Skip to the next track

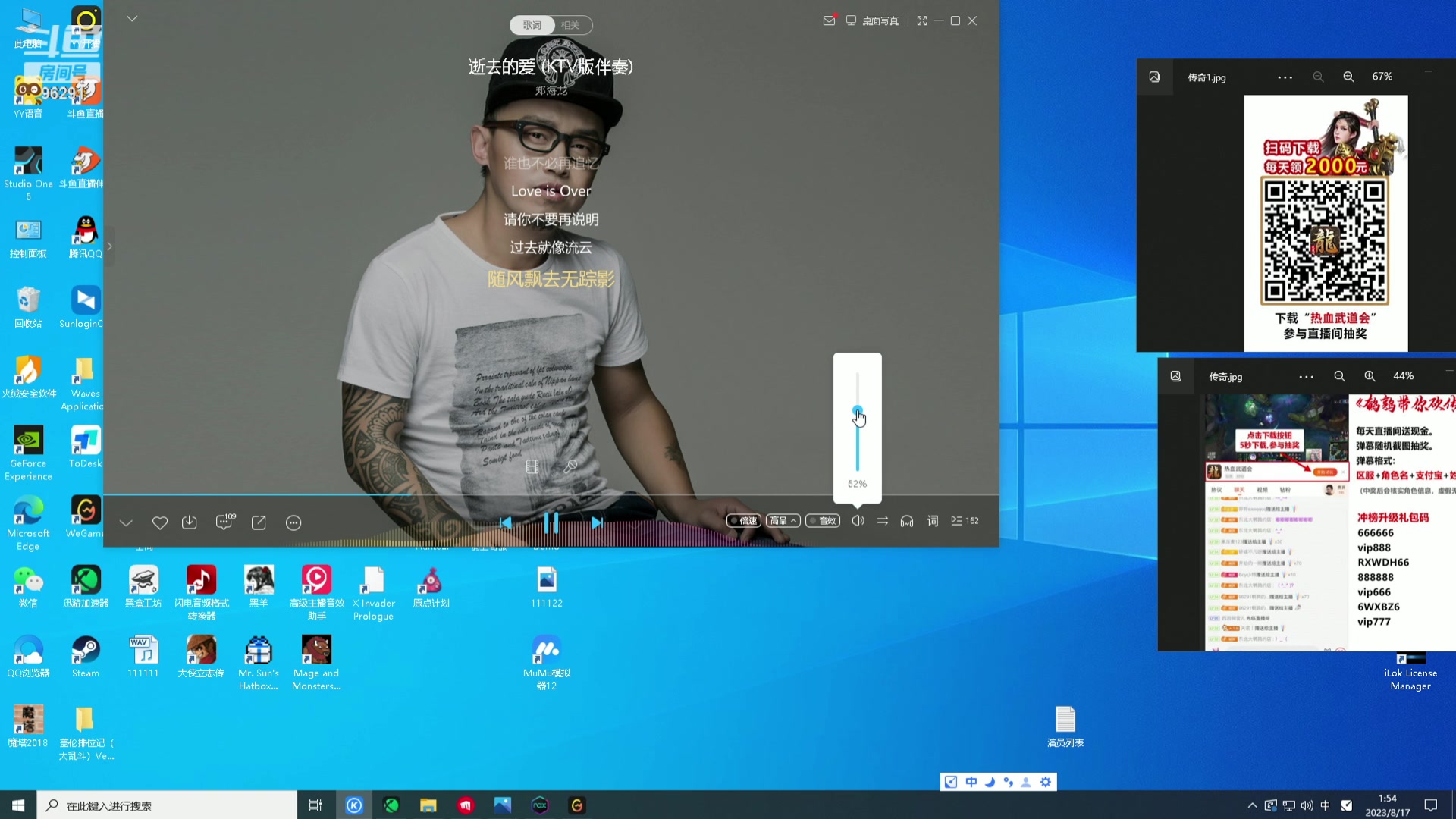(x=597, y=522)
